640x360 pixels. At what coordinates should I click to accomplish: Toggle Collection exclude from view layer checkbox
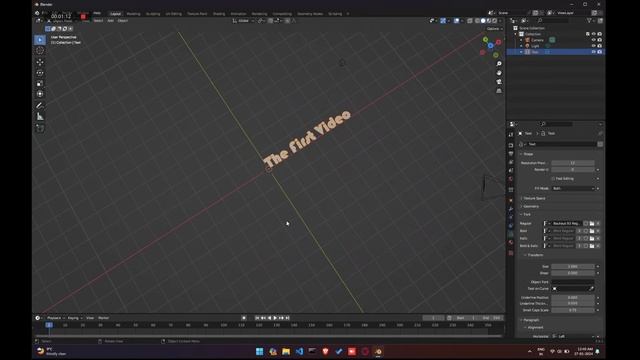(x=587, y=34)
